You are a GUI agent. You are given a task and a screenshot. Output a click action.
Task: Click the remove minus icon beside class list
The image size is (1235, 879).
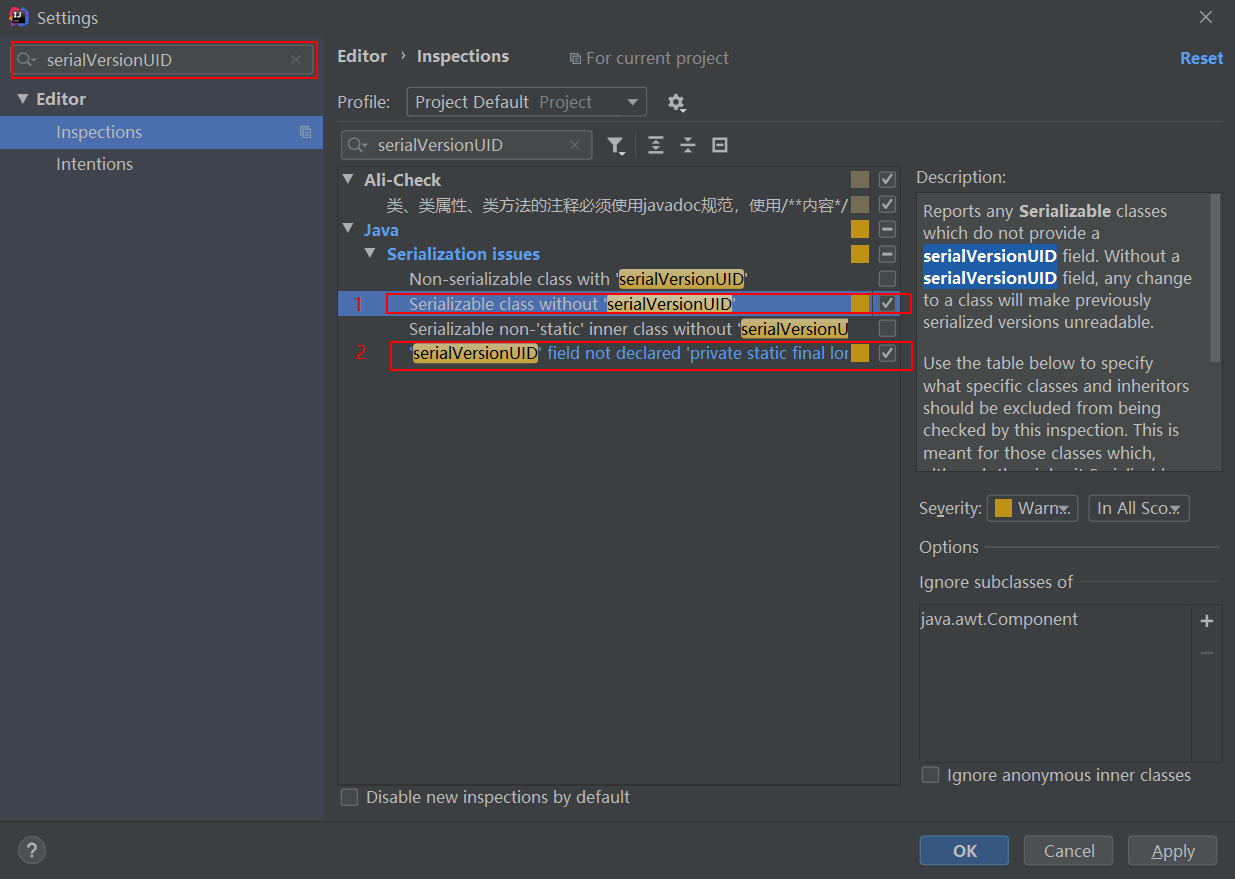(x=1207, y=652)
